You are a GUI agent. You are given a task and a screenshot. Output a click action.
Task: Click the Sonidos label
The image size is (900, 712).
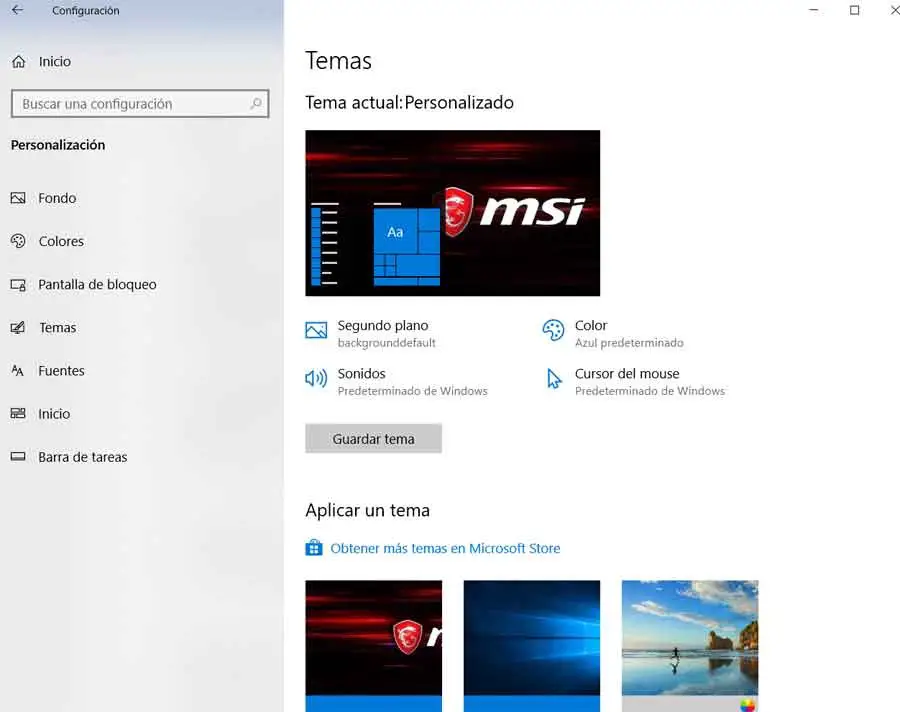tap(362, 374)
